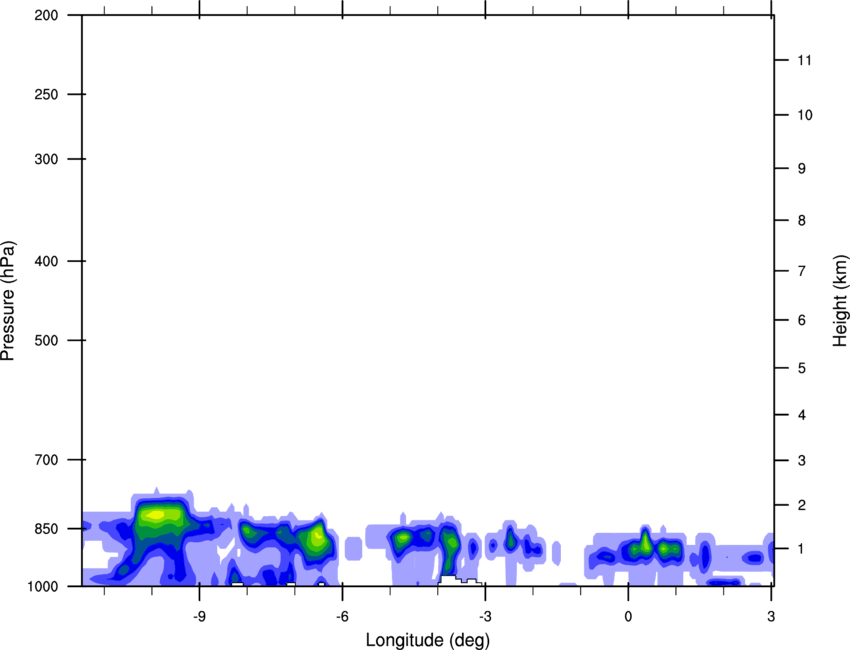Image resolution: width=850 pixels, height=650 pixels.
Task: Click the -3 longitude tick label
Action: click(485, 617)
